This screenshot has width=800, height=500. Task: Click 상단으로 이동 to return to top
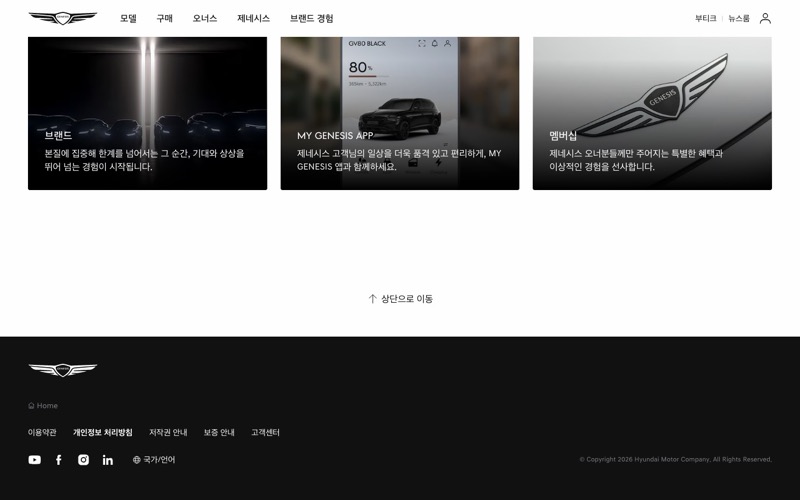point(401,299)
